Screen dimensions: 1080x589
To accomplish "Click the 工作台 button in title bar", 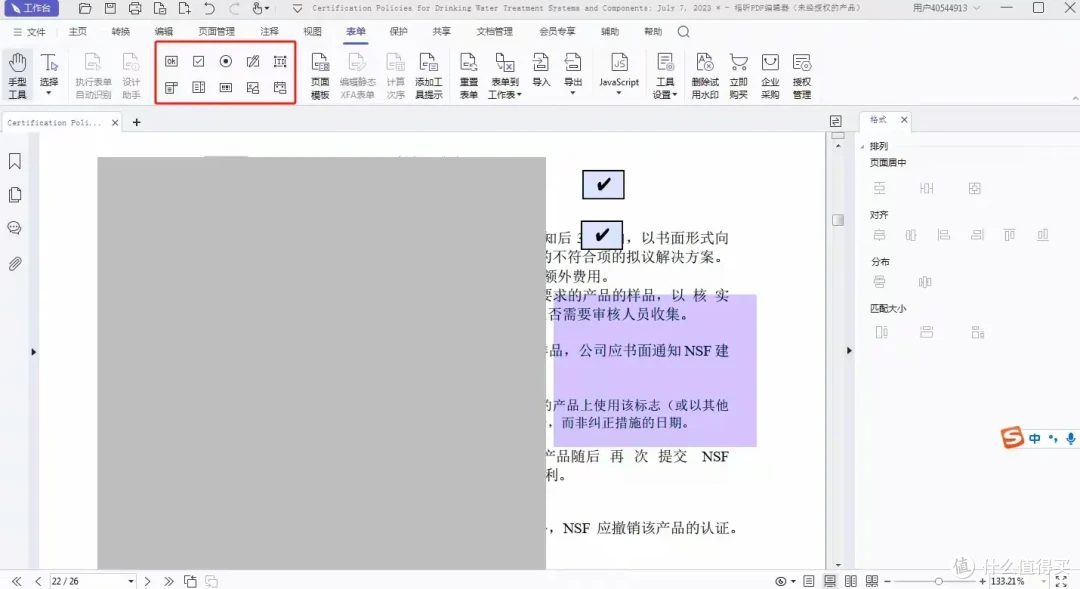I will click(31, 8).
